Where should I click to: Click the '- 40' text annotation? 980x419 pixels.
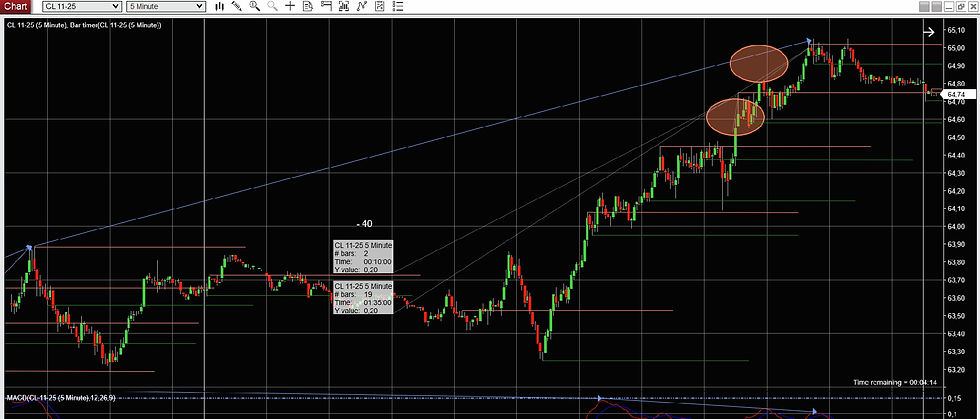365,224
